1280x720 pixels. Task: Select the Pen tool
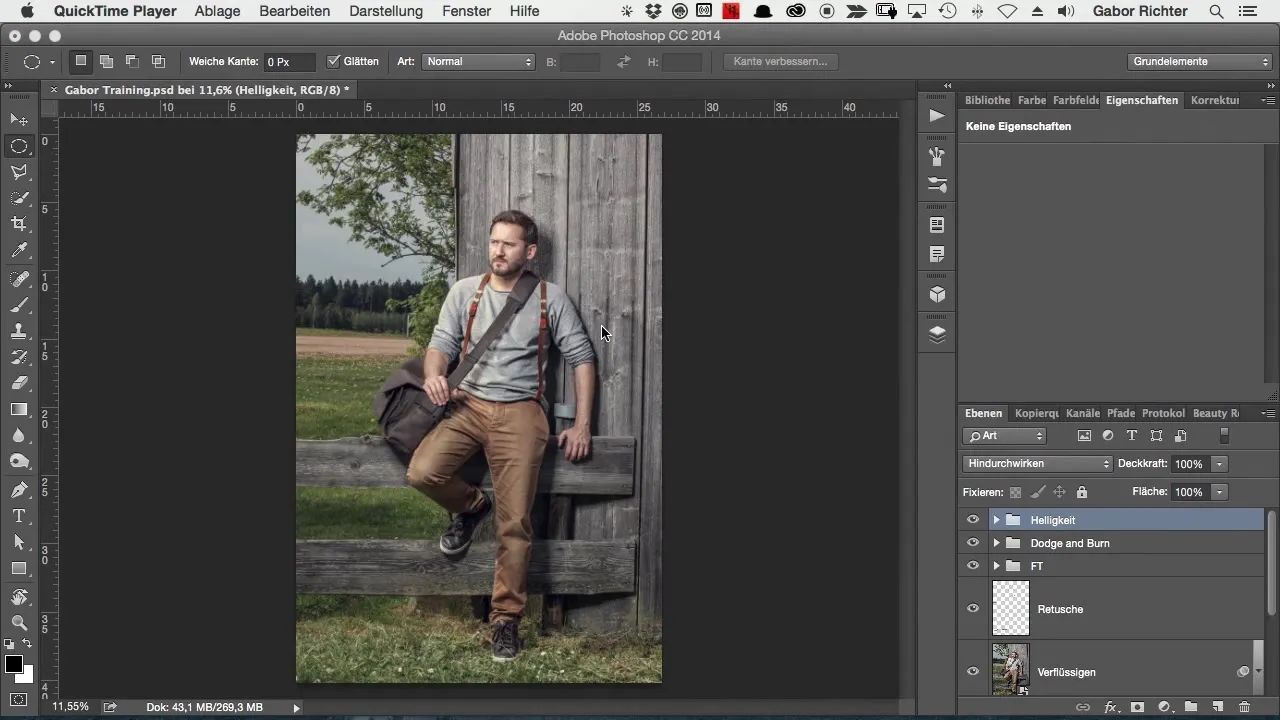[19, 490]
